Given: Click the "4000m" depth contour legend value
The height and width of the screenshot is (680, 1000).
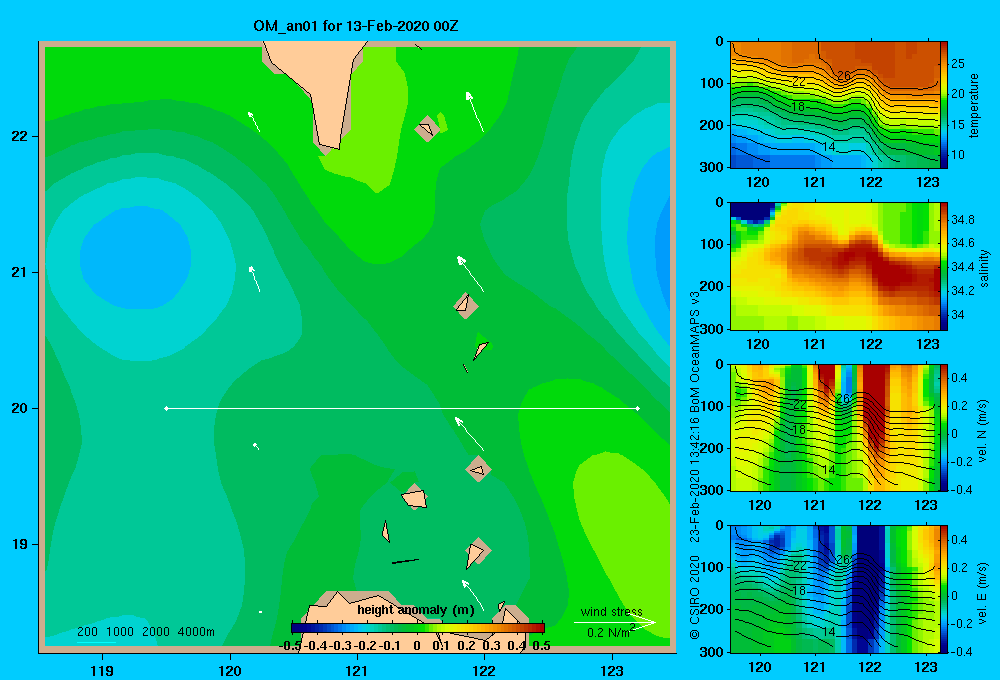Looking at the screenshot, I should tap(196, 632).
